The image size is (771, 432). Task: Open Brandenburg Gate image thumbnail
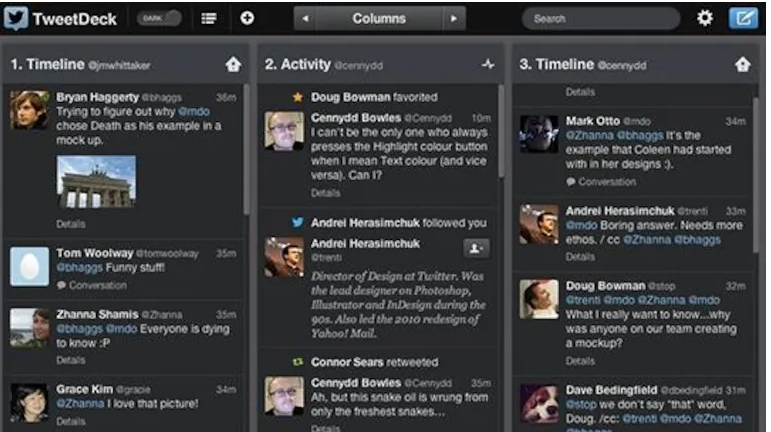point(96,181)
